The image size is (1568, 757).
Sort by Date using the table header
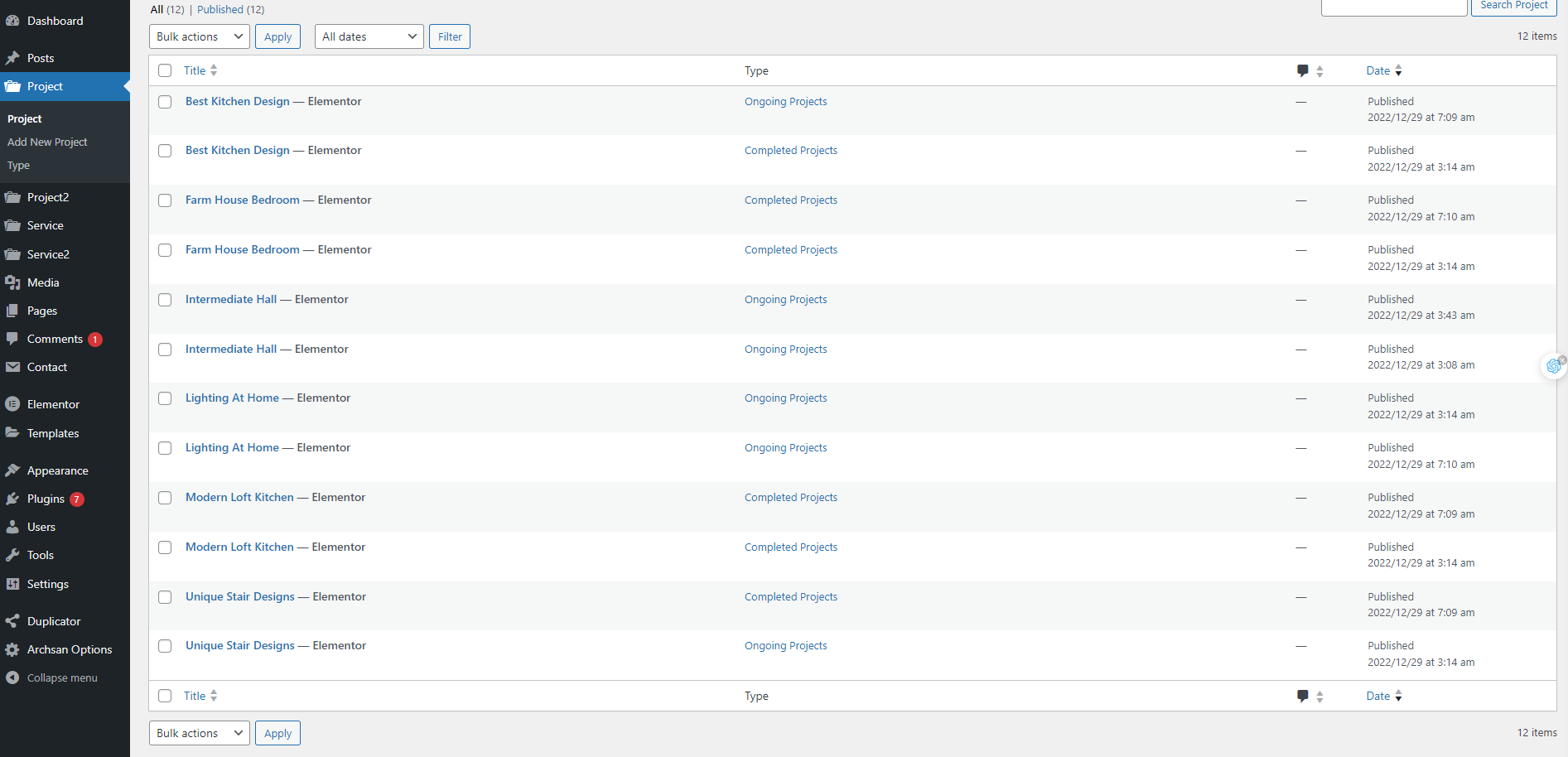1384,70
